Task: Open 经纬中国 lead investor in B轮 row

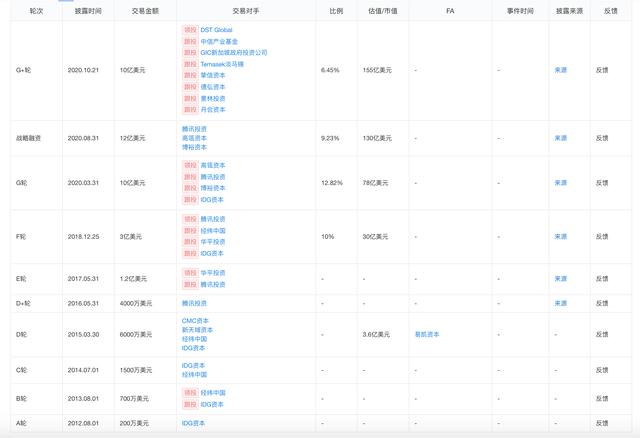Action: pyautogui.click(x=213, y=393)
